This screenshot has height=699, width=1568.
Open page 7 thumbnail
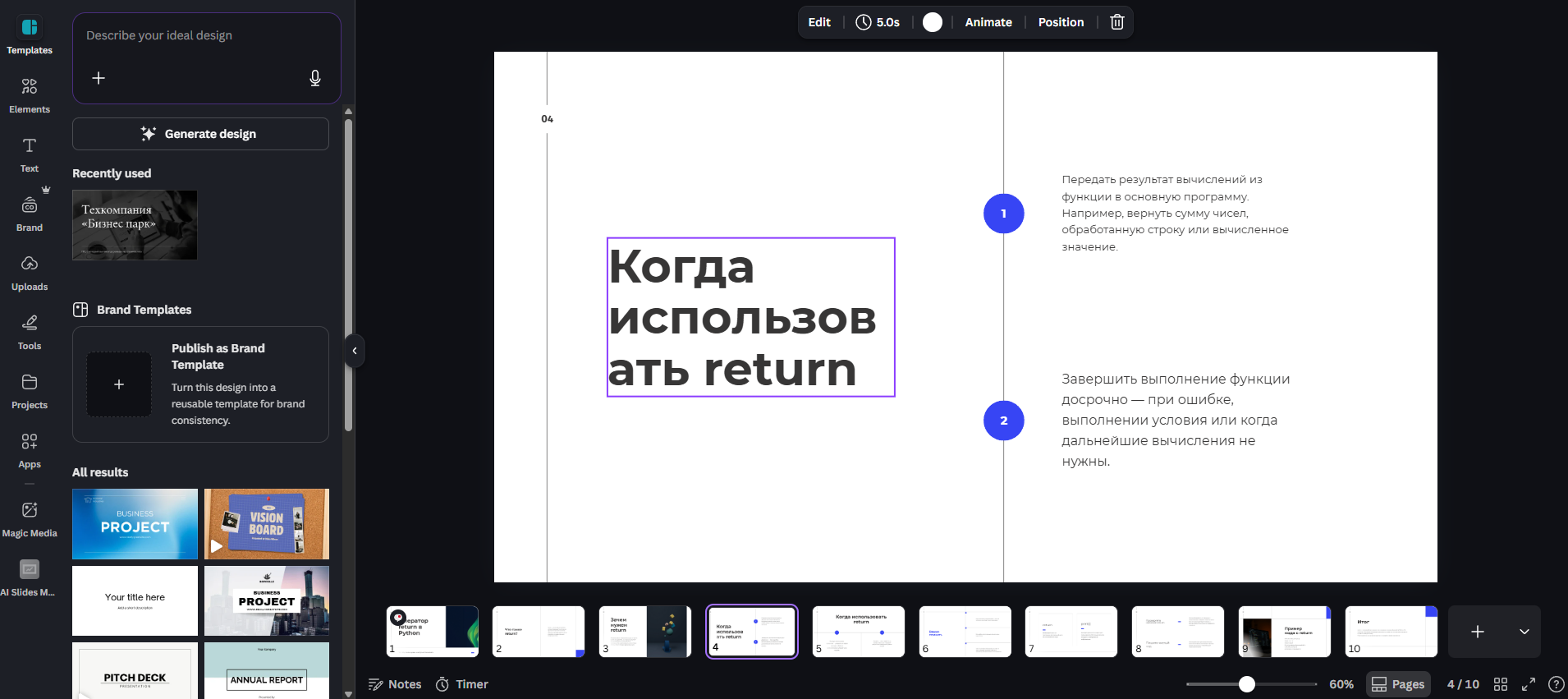pos(1071,632)
